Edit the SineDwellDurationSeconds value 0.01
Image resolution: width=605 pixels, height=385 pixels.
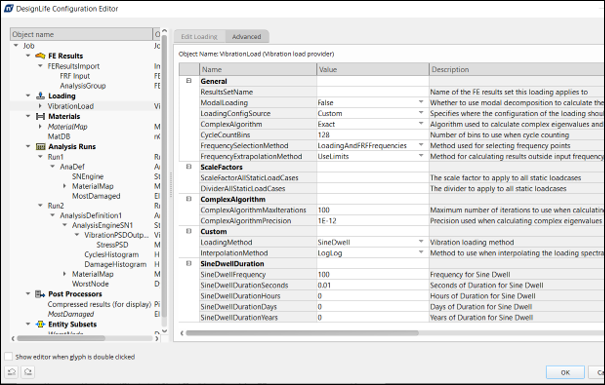[373, 285]
